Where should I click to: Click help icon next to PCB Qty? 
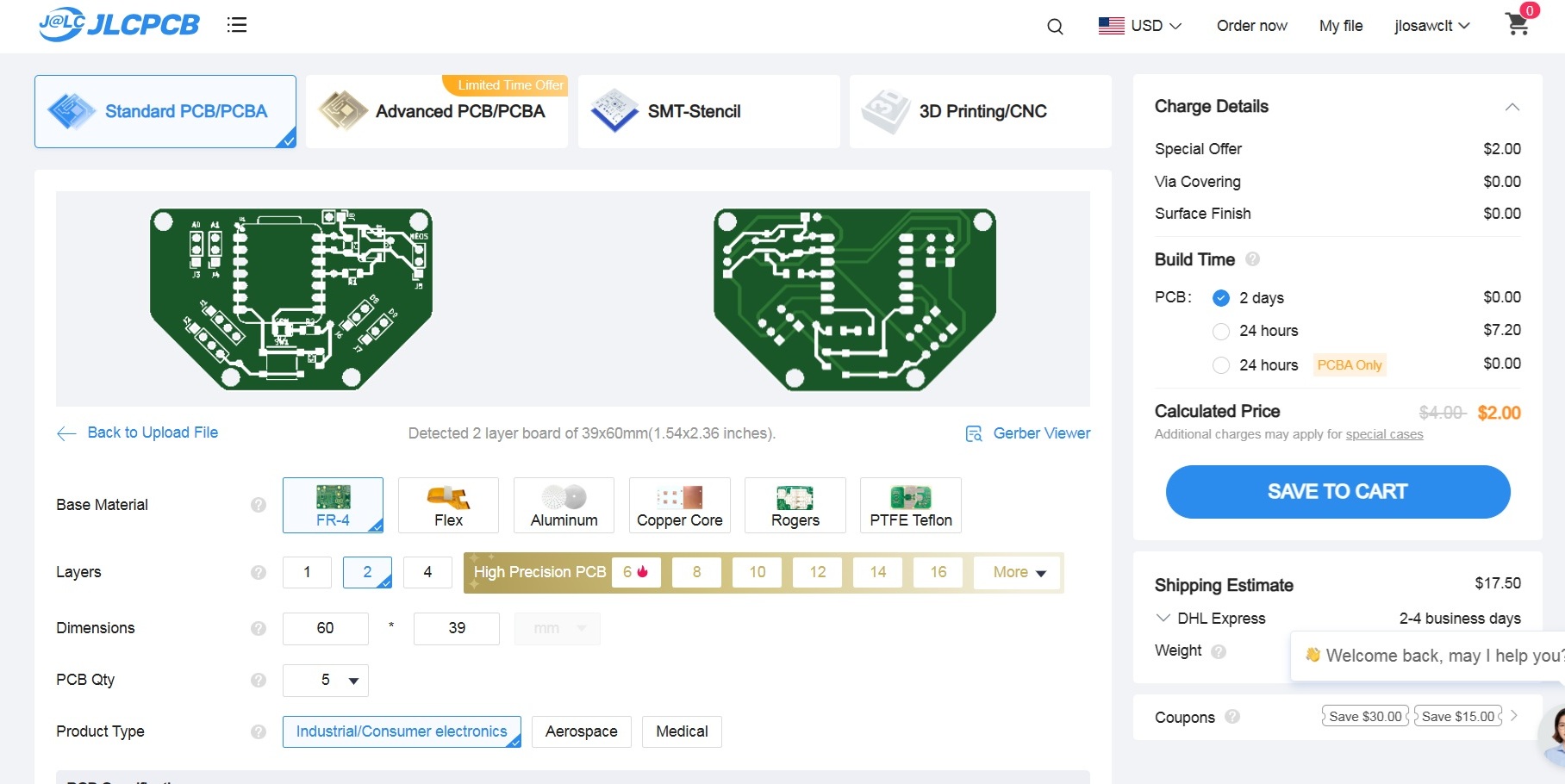click(x=259, y=680)
